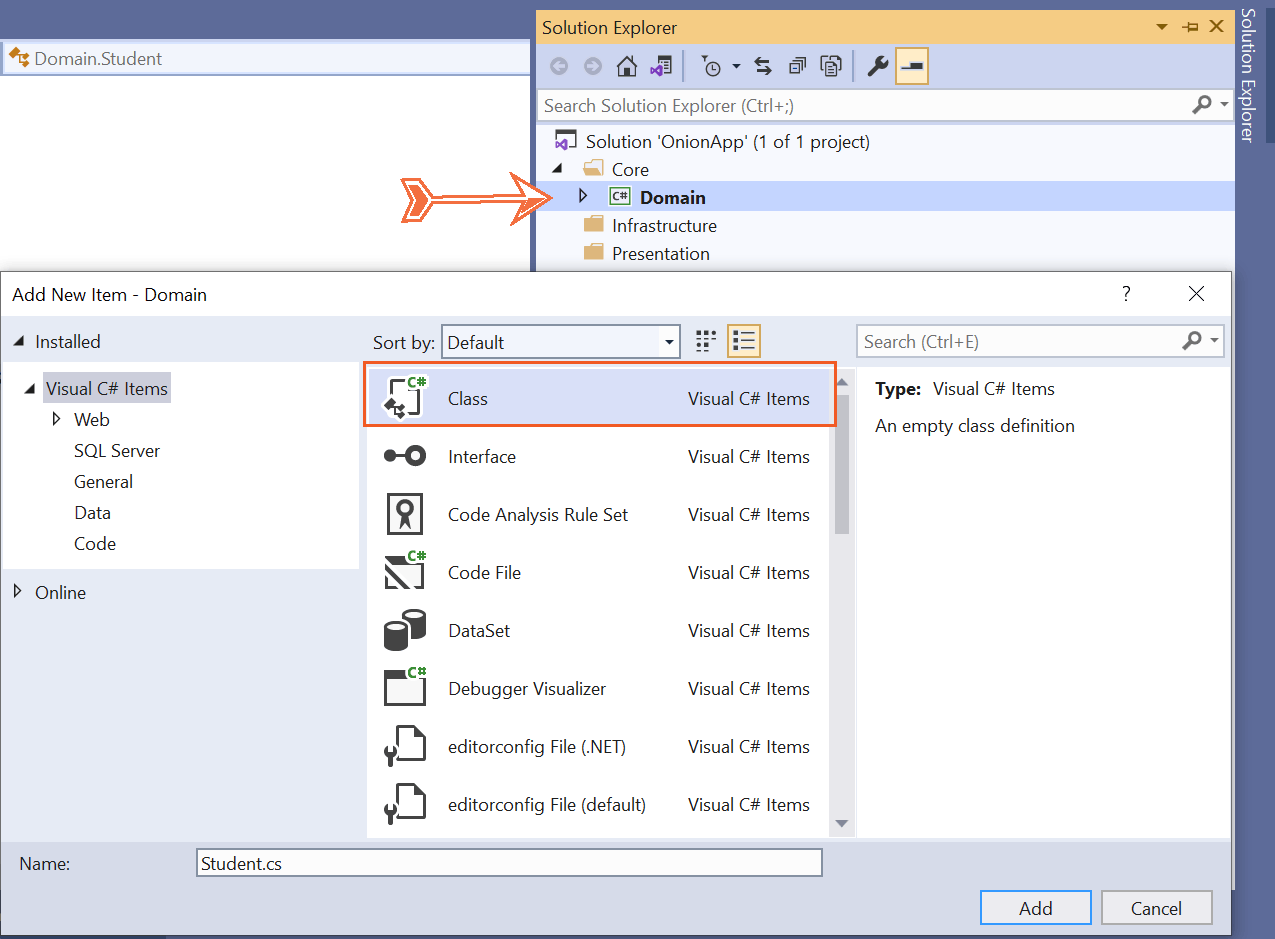
Task: Open the Domain.Student navigation dropdown
Action: pos(265,59)
